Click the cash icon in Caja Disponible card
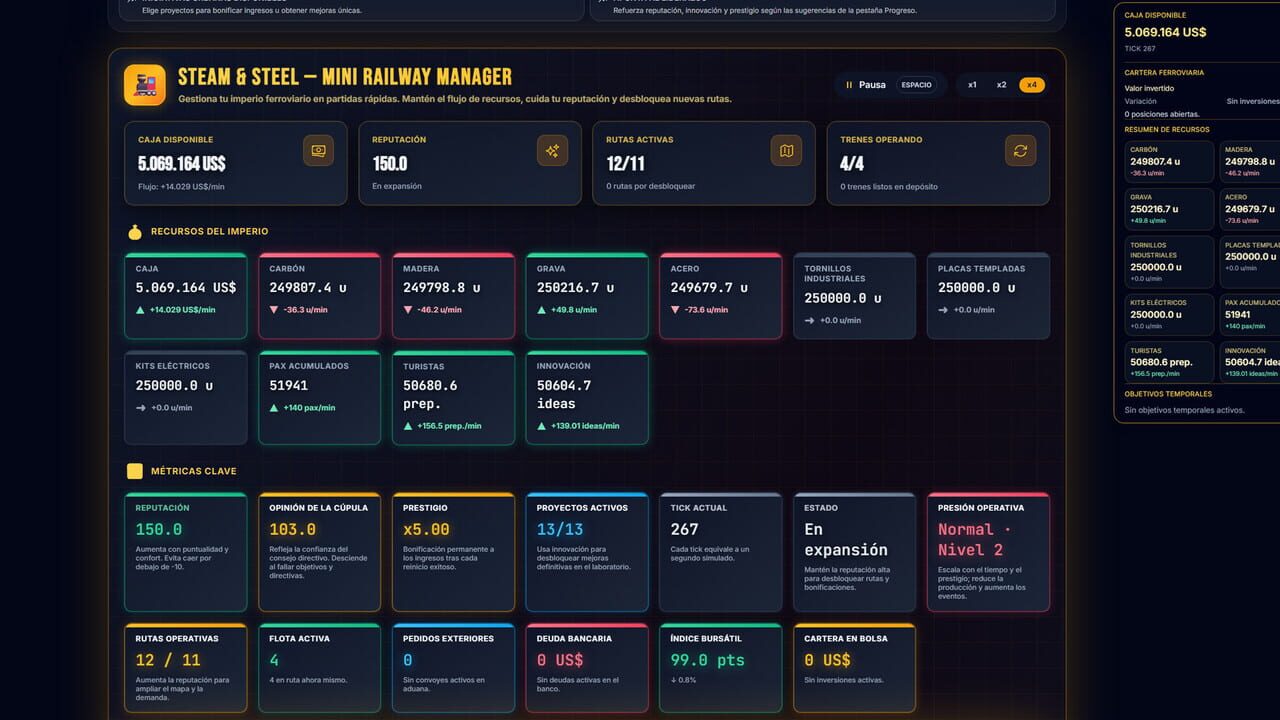 (x=318, y=151)
